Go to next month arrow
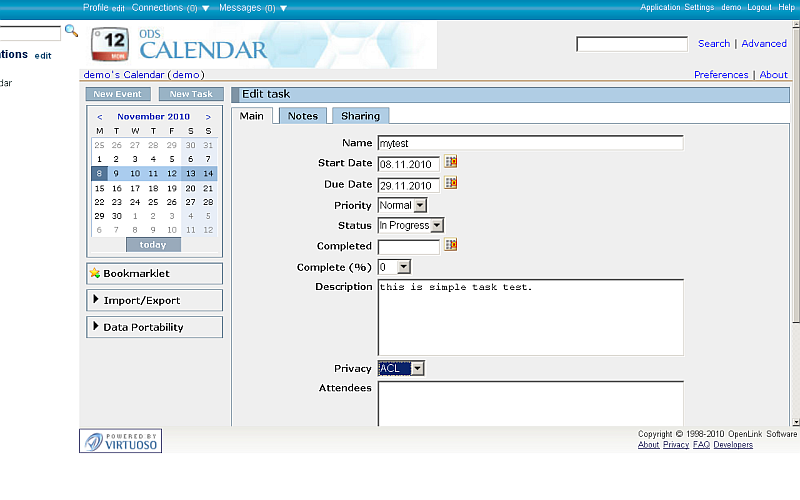Image resolution: width=800 pixels, height=500 pixels. 208,117
